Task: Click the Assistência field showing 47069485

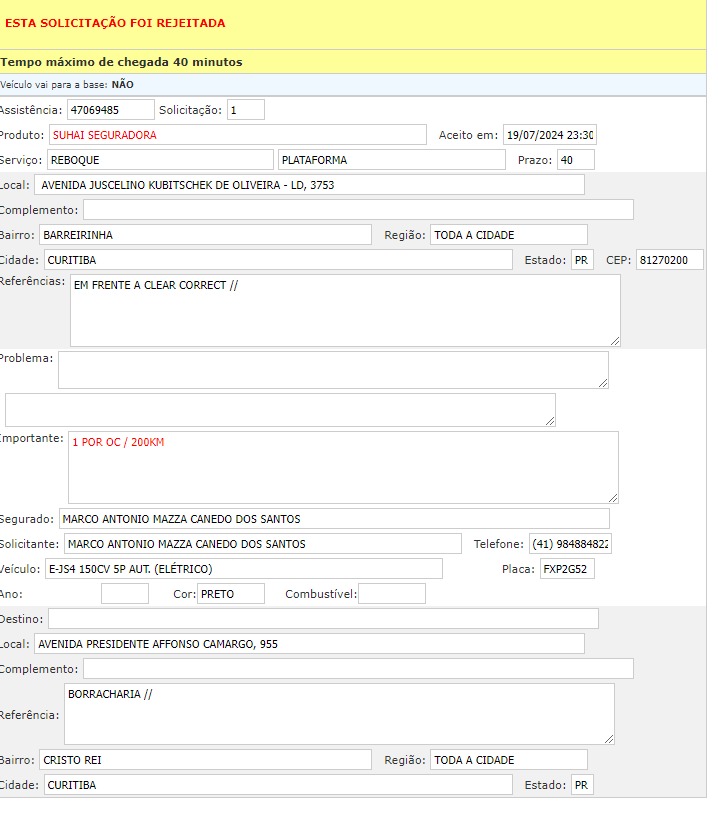Action: 110,110
